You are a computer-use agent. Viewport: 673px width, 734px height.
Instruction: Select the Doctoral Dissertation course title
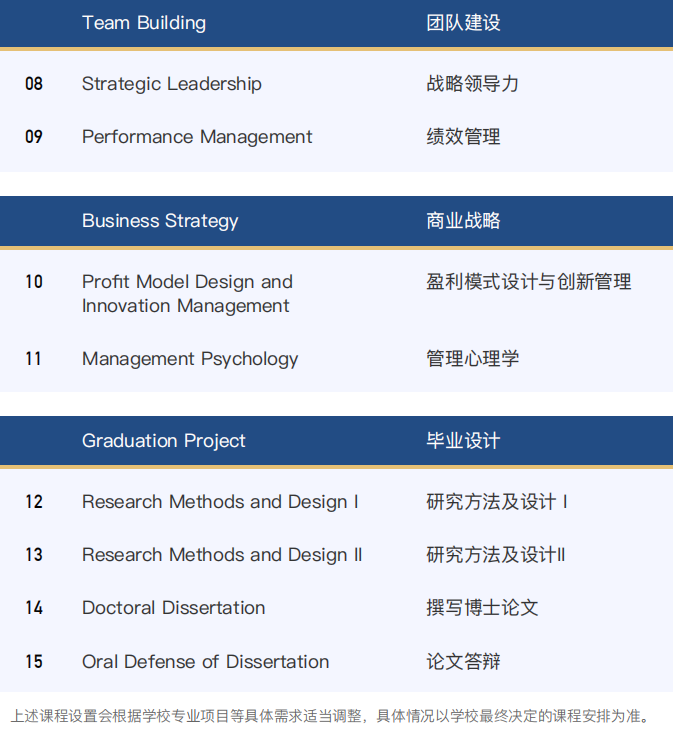click(174, 608)
